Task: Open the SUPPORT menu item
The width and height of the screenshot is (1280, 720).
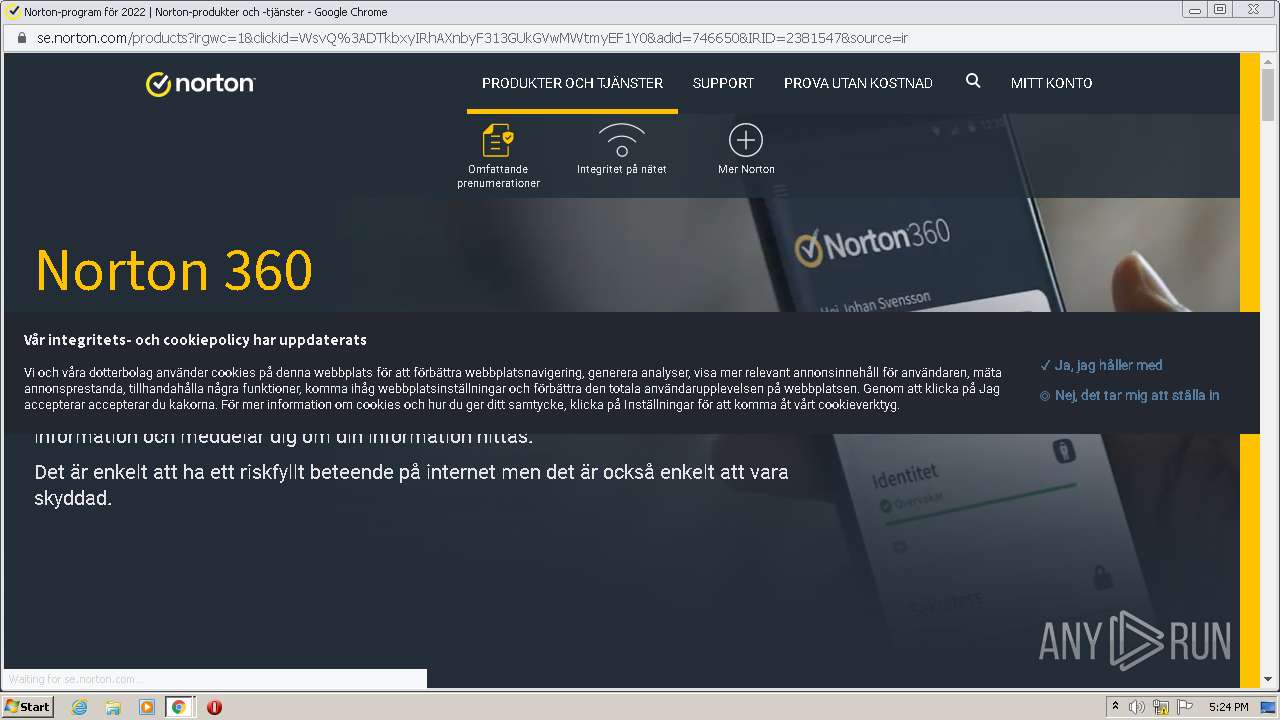Action: (723, 83)
